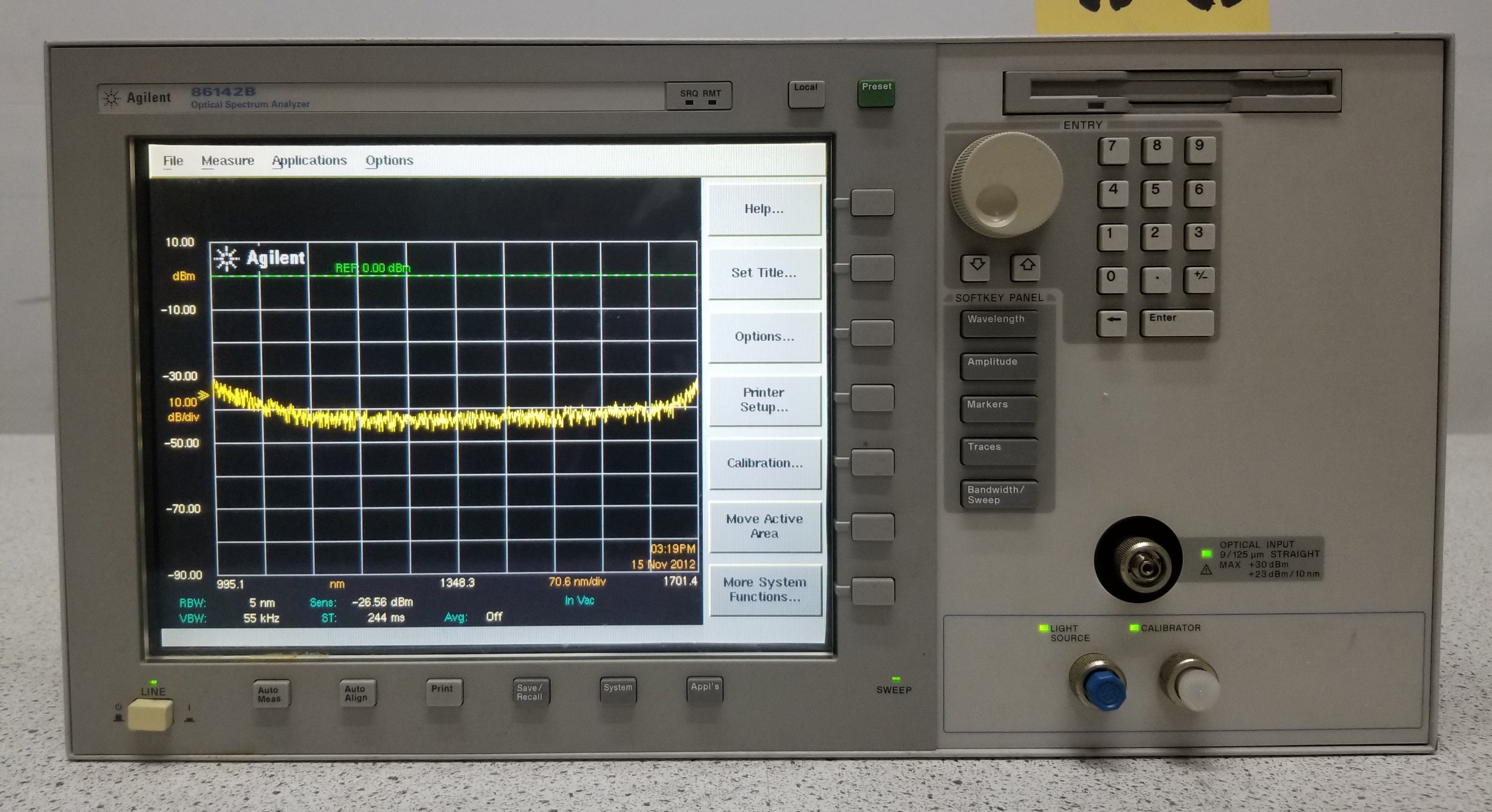Click the 10.00 dB/div scale readout
This screenshot has width=1492, height=812.
point(183,410)
